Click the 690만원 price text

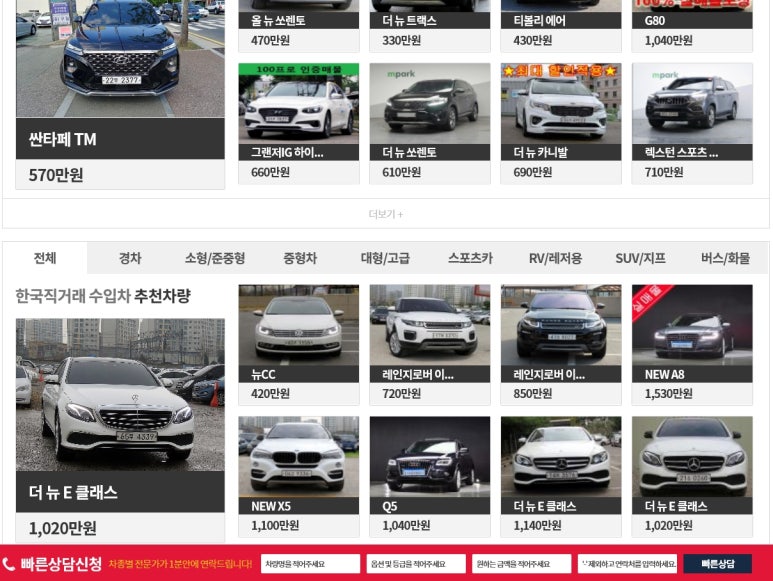point(532,172)
